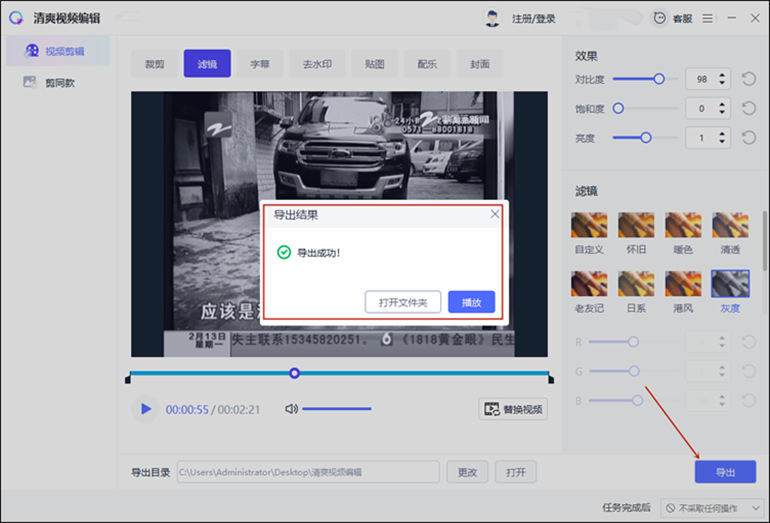This screenshot has width=770, height=523.
Task: Click the timeline start trim handle
Action: coord(128,378)
